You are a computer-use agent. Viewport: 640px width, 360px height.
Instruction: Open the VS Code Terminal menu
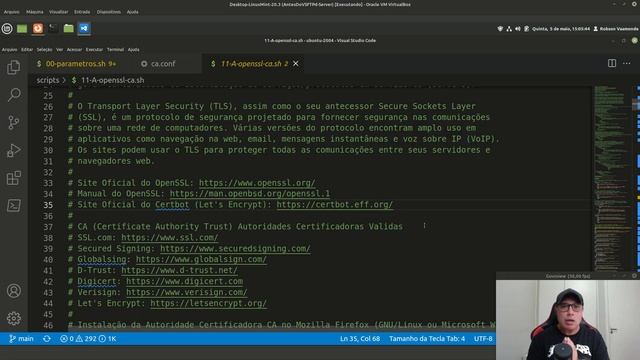116,49
